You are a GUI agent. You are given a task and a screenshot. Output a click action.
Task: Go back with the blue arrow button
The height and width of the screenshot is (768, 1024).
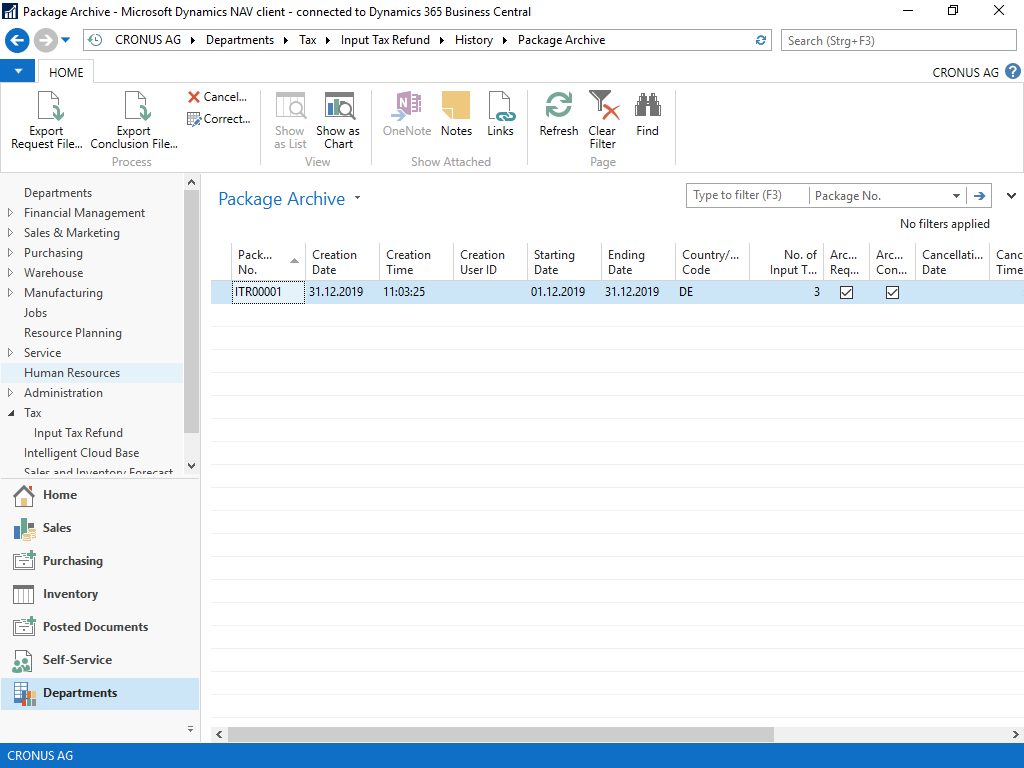[x=18, y=40]
